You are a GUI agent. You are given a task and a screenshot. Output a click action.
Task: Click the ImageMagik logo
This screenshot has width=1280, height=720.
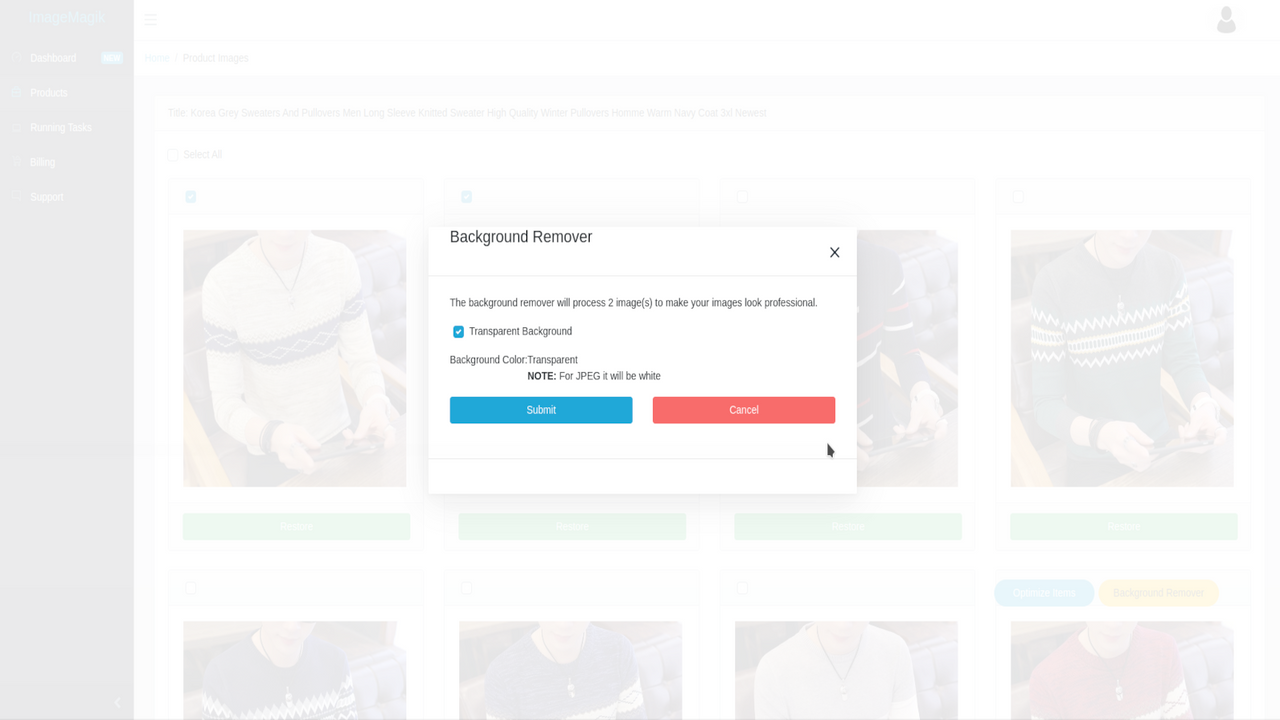click(67, 18)
